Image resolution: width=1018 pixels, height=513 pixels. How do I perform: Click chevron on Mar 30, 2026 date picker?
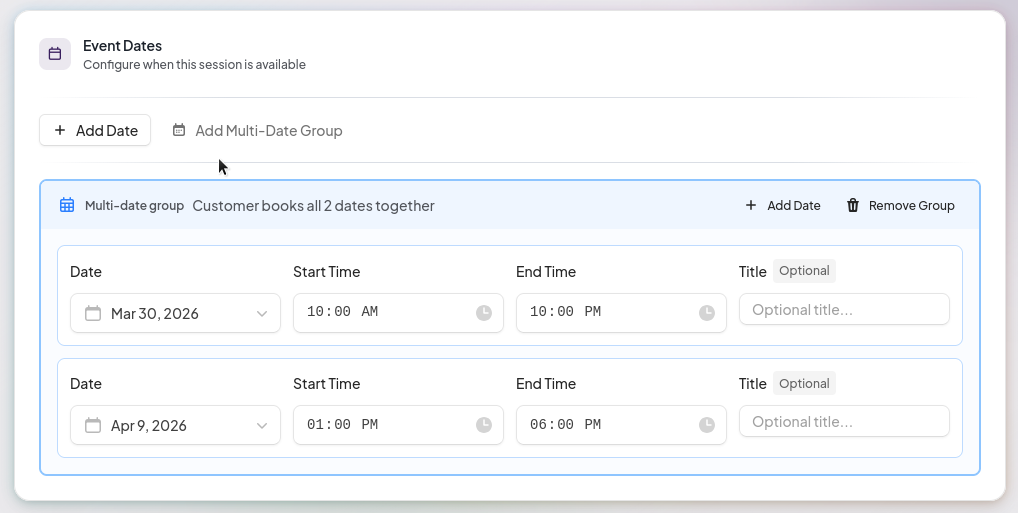(x=262, y=314)
